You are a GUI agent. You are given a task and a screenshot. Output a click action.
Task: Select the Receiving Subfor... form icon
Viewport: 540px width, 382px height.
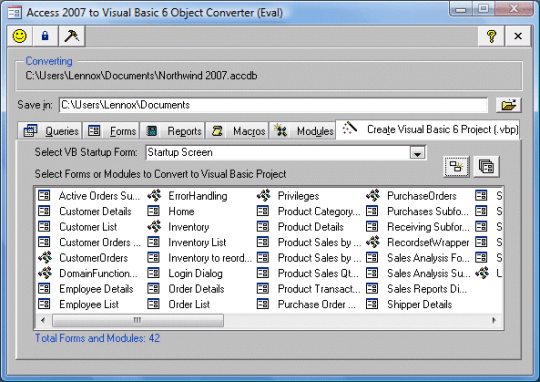pos(372,227)
